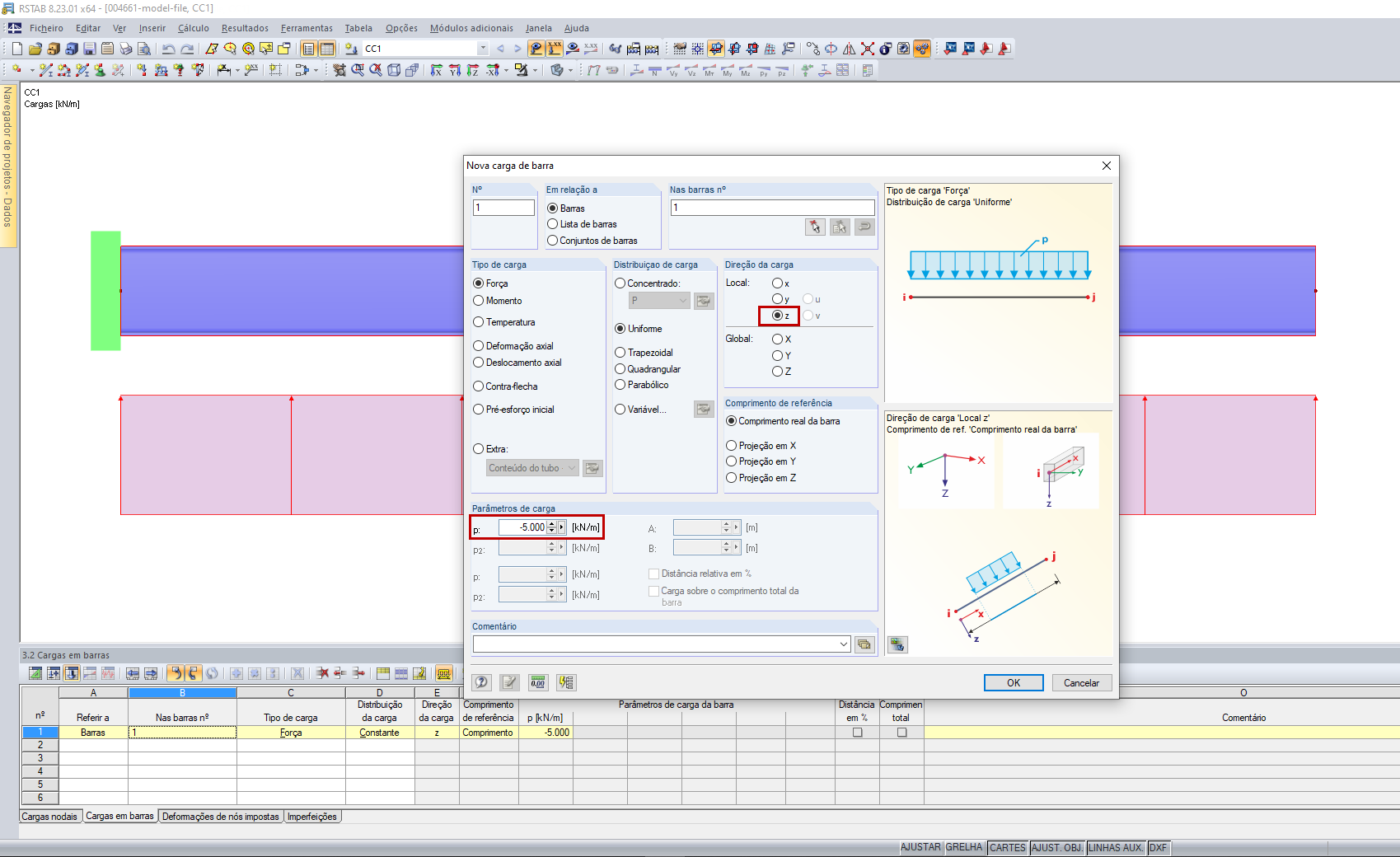Open the Módulos adicionais menu
The image size is (1400, 857).
[x=471, y=28]
